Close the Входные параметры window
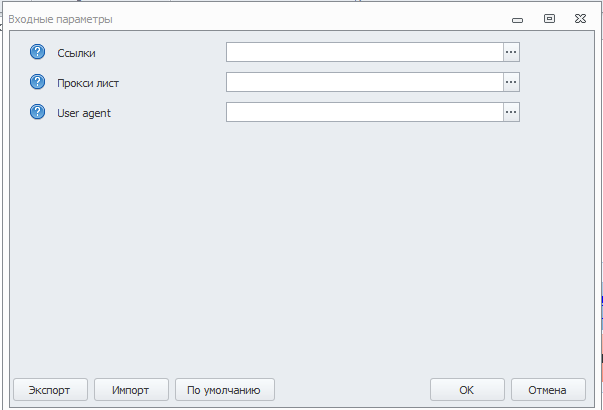The image size is (603, 410). point(580,18)
